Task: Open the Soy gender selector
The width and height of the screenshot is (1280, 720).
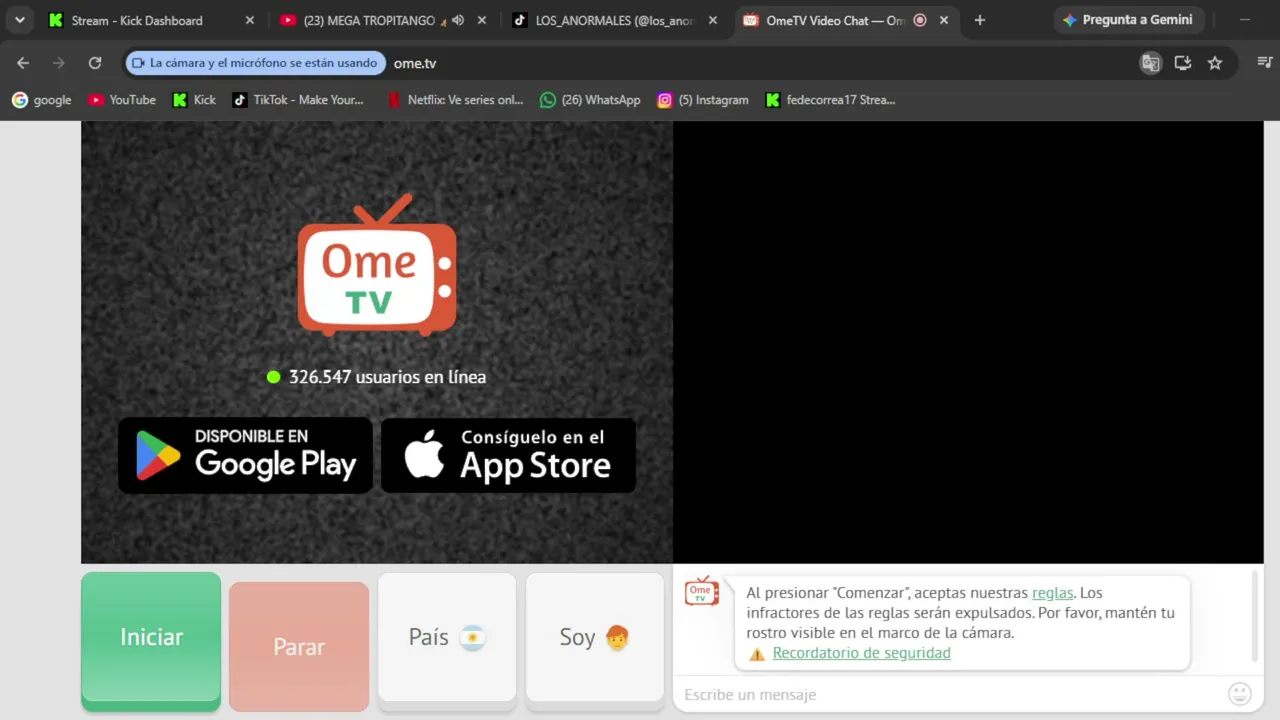Action: [x=595, y=641]
